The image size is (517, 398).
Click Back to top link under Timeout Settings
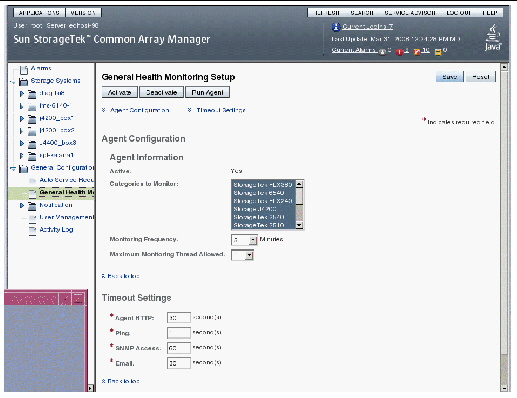coord(123,381)
